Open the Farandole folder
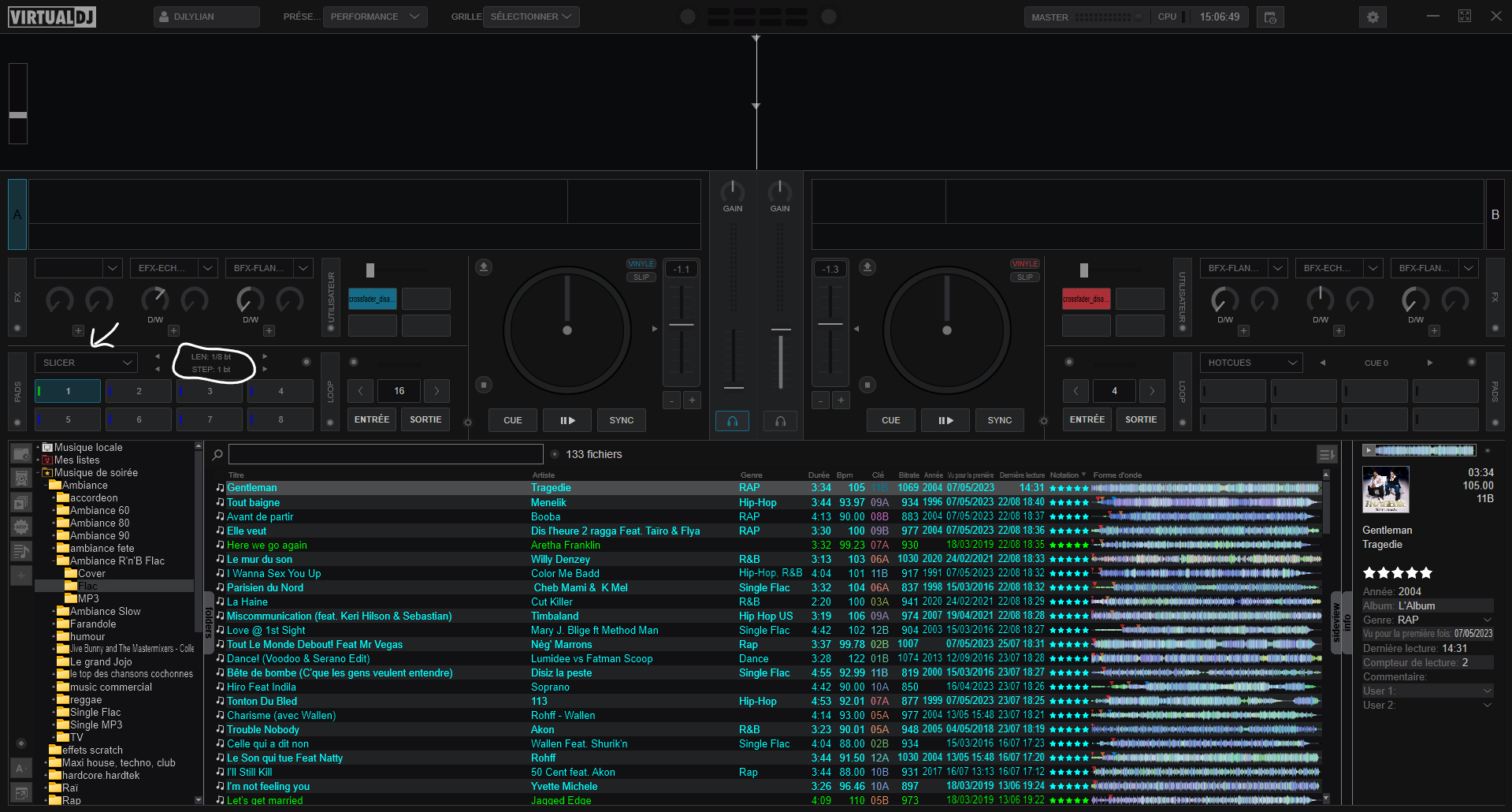1512x812 pixels. tap(93, 624)
